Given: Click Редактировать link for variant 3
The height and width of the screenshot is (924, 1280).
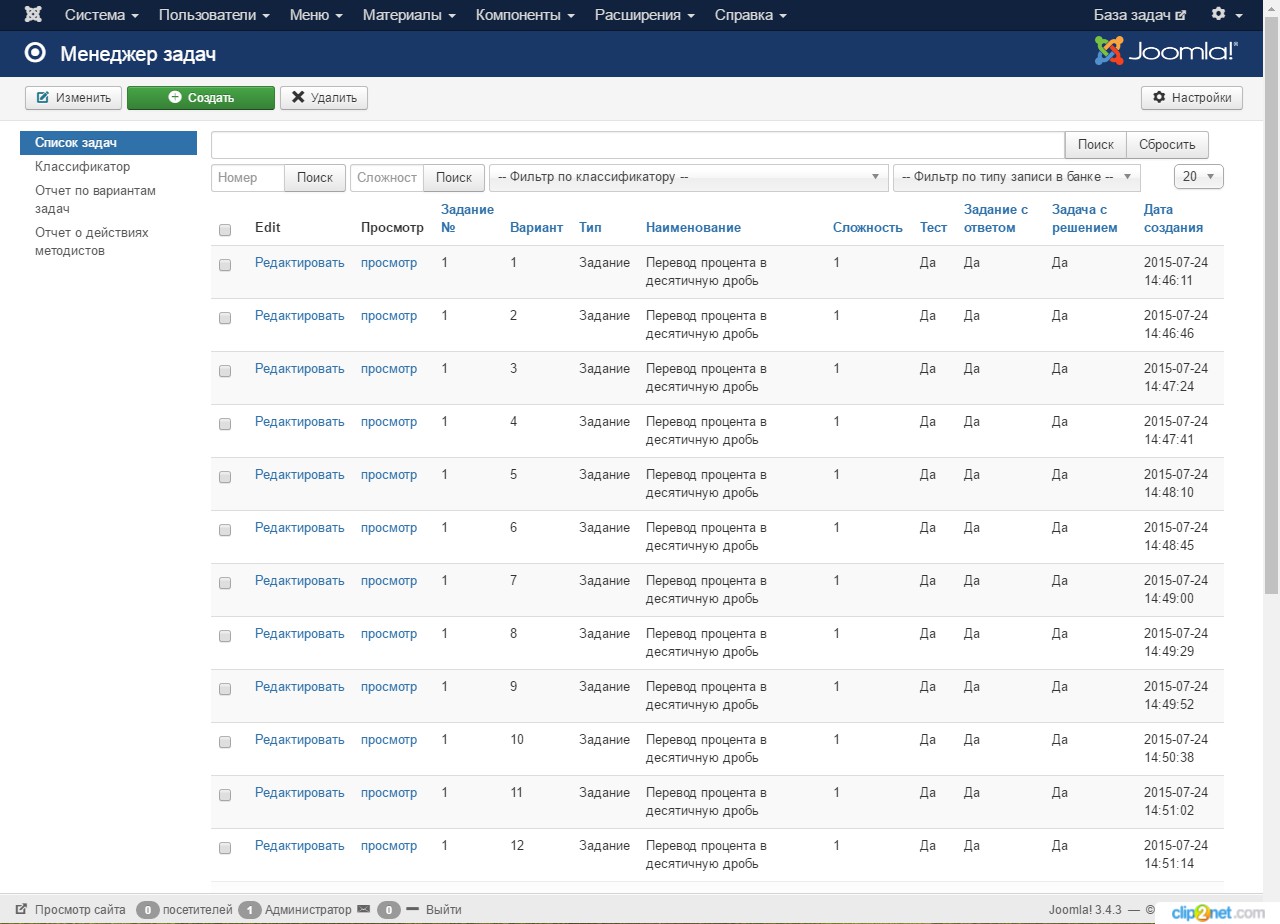Looking at the screenshot, I should pyautogui.click(x=299, y=369).
